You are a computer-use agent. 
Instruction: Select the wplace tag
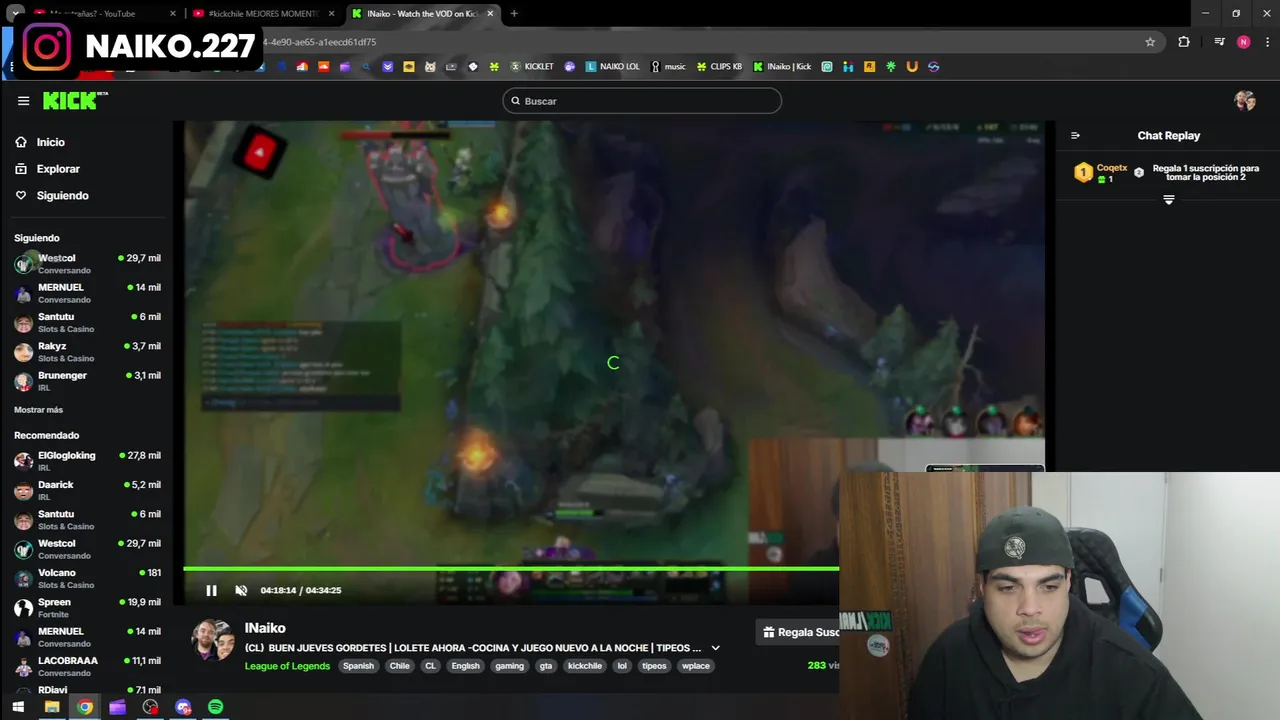click(x=696, y=666)
